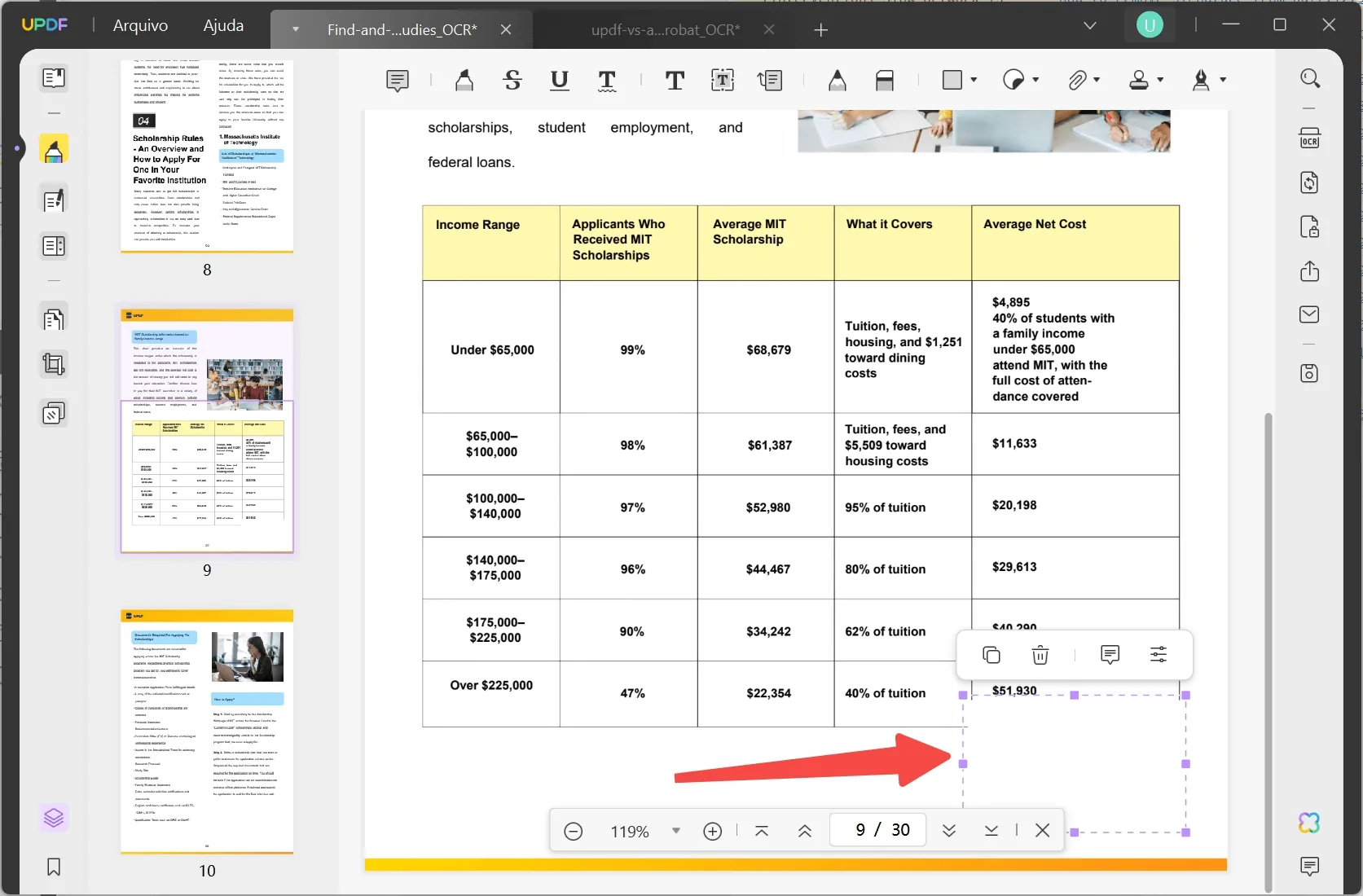This screenshot has width=1363, height=896.
Task: Open the Crop Pages tool
Action: [54, 364]
